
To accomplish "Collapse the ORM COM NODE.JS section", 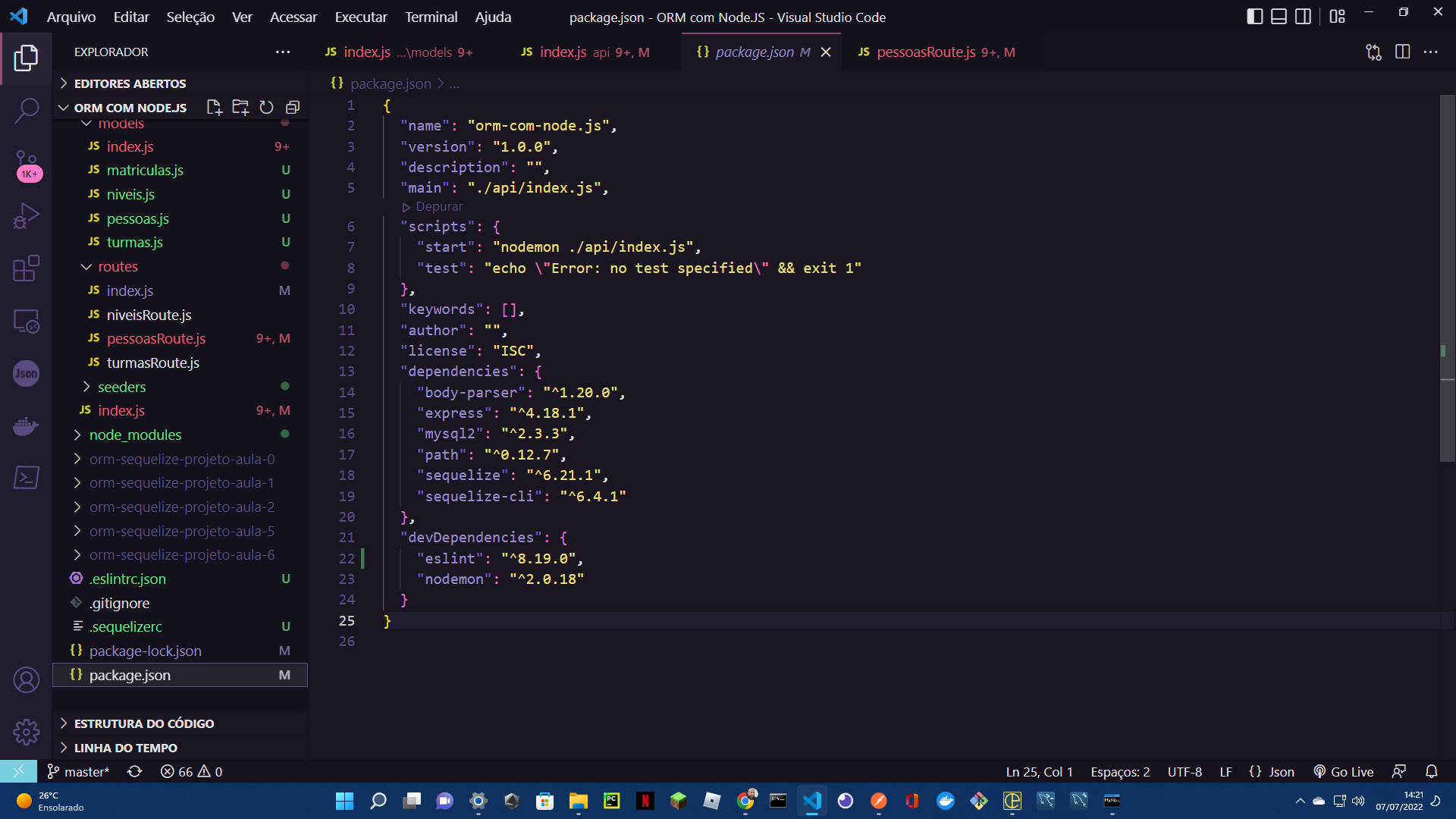I will pos(130,108).
